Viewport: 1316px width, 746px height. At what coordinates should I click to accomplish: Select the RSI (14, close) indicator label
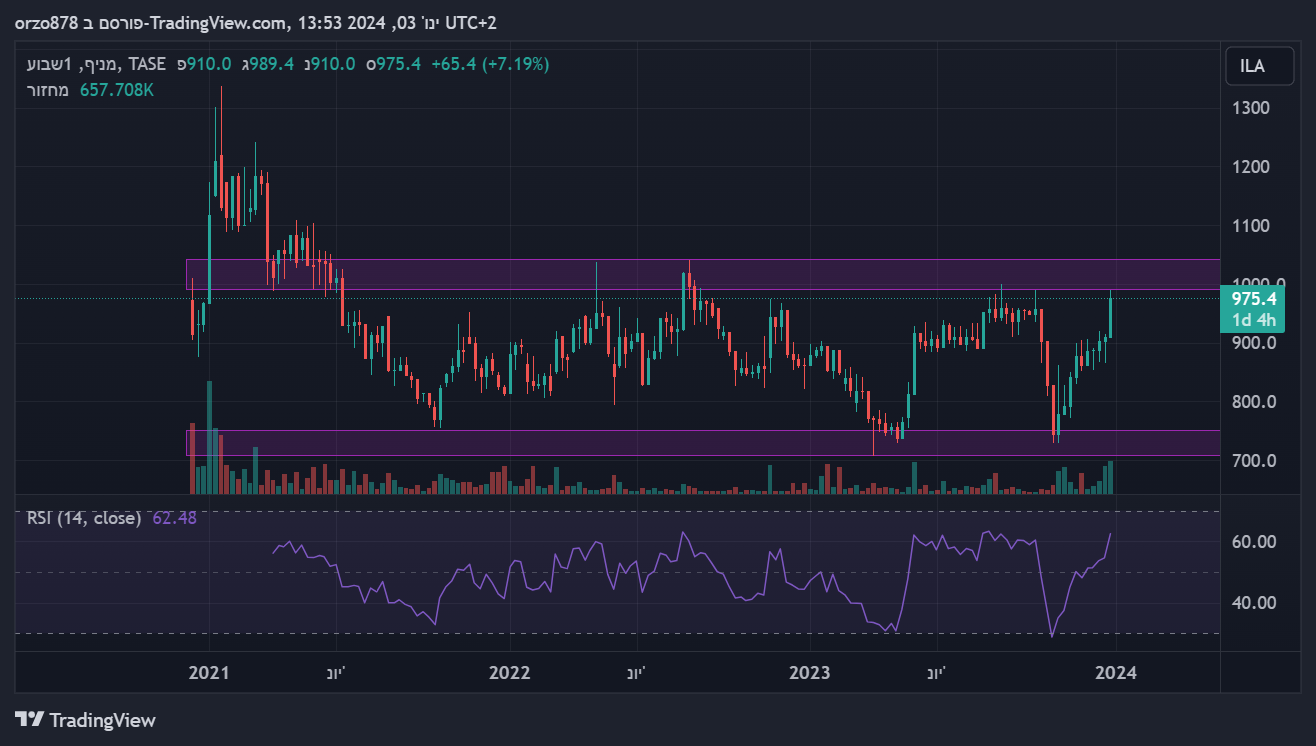84,518
